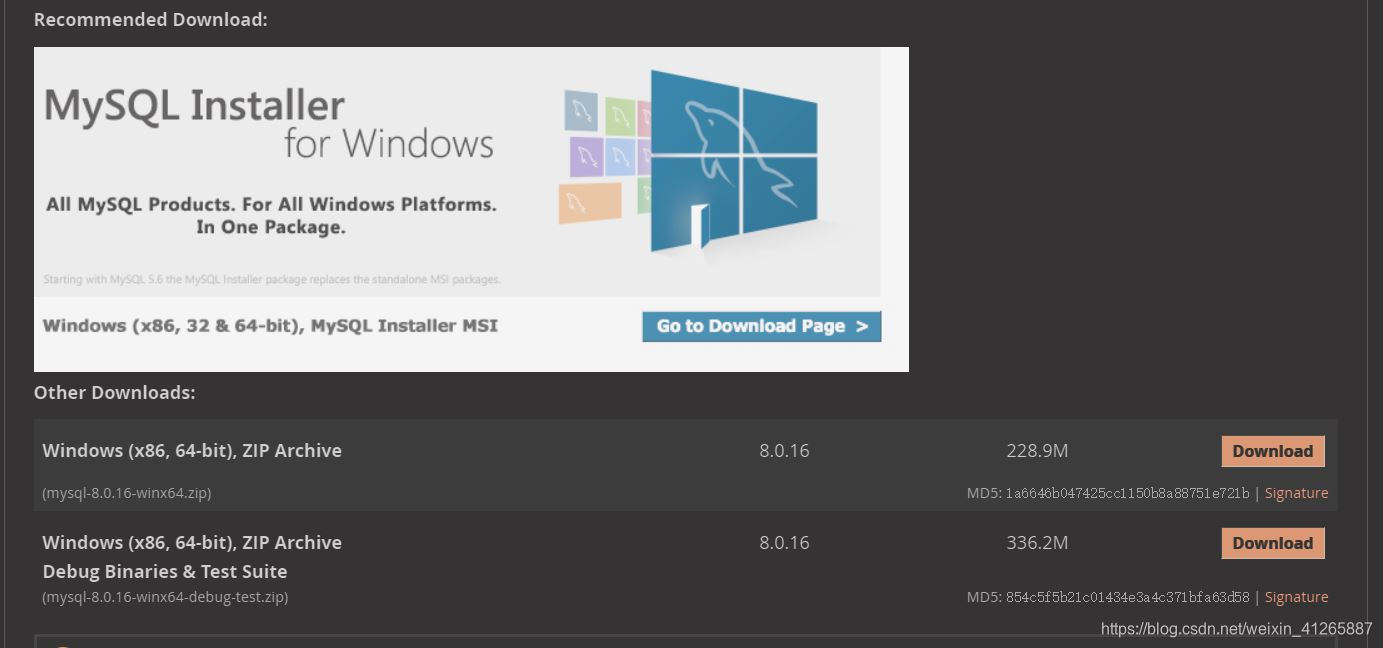
Task: Open Signature link for mysql-8.0.16-winx64.zip
Action: (x=1296, y=493)
